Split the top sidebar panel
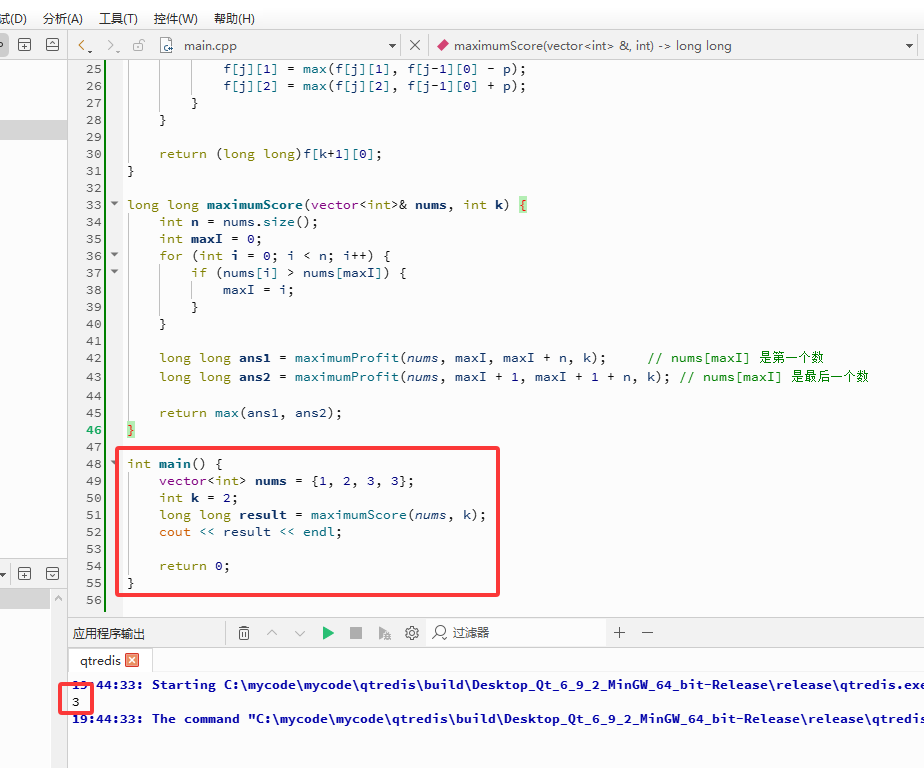 (24, 45)
